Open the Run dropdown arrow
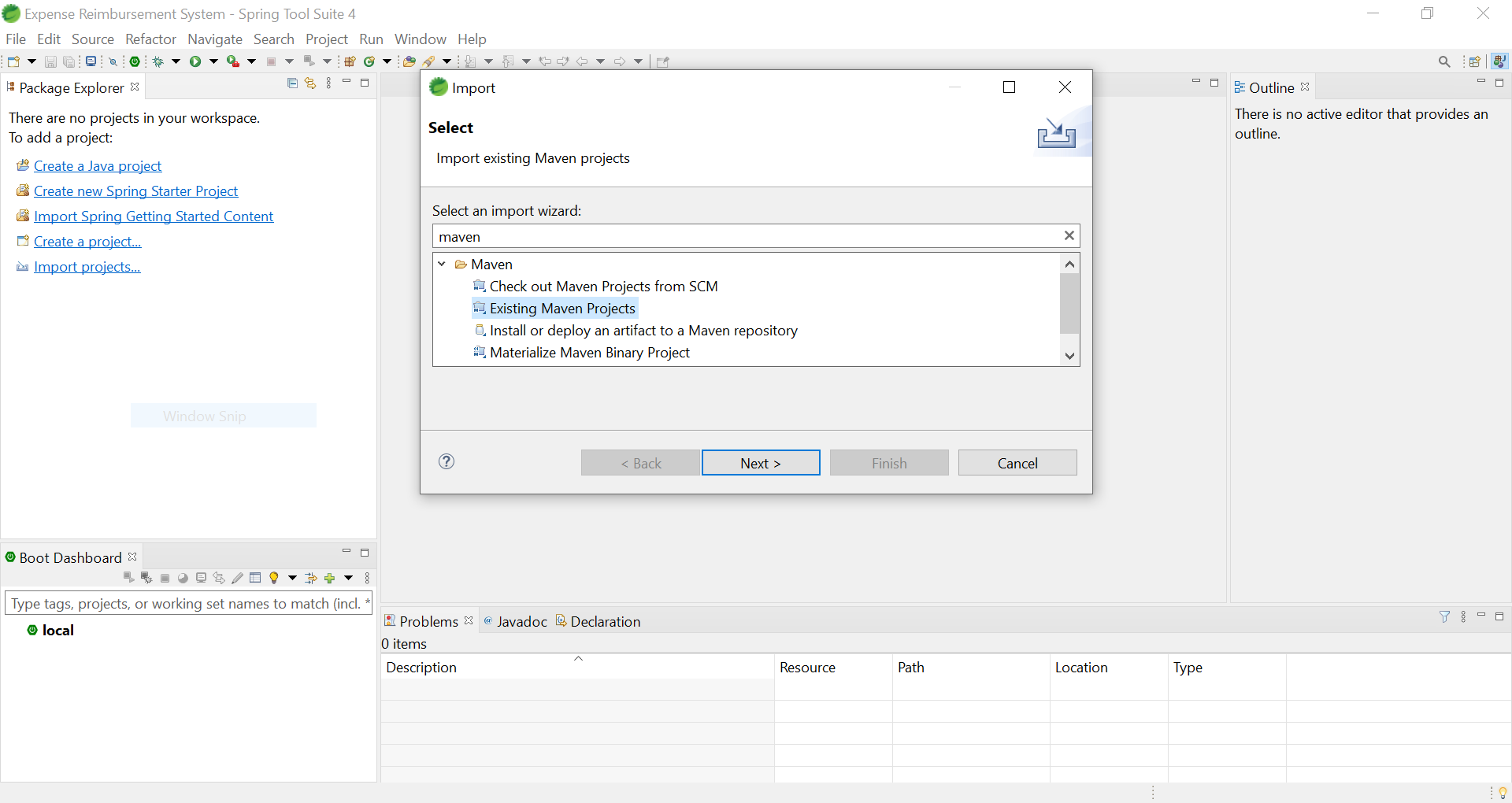 (x=213, y=61)
